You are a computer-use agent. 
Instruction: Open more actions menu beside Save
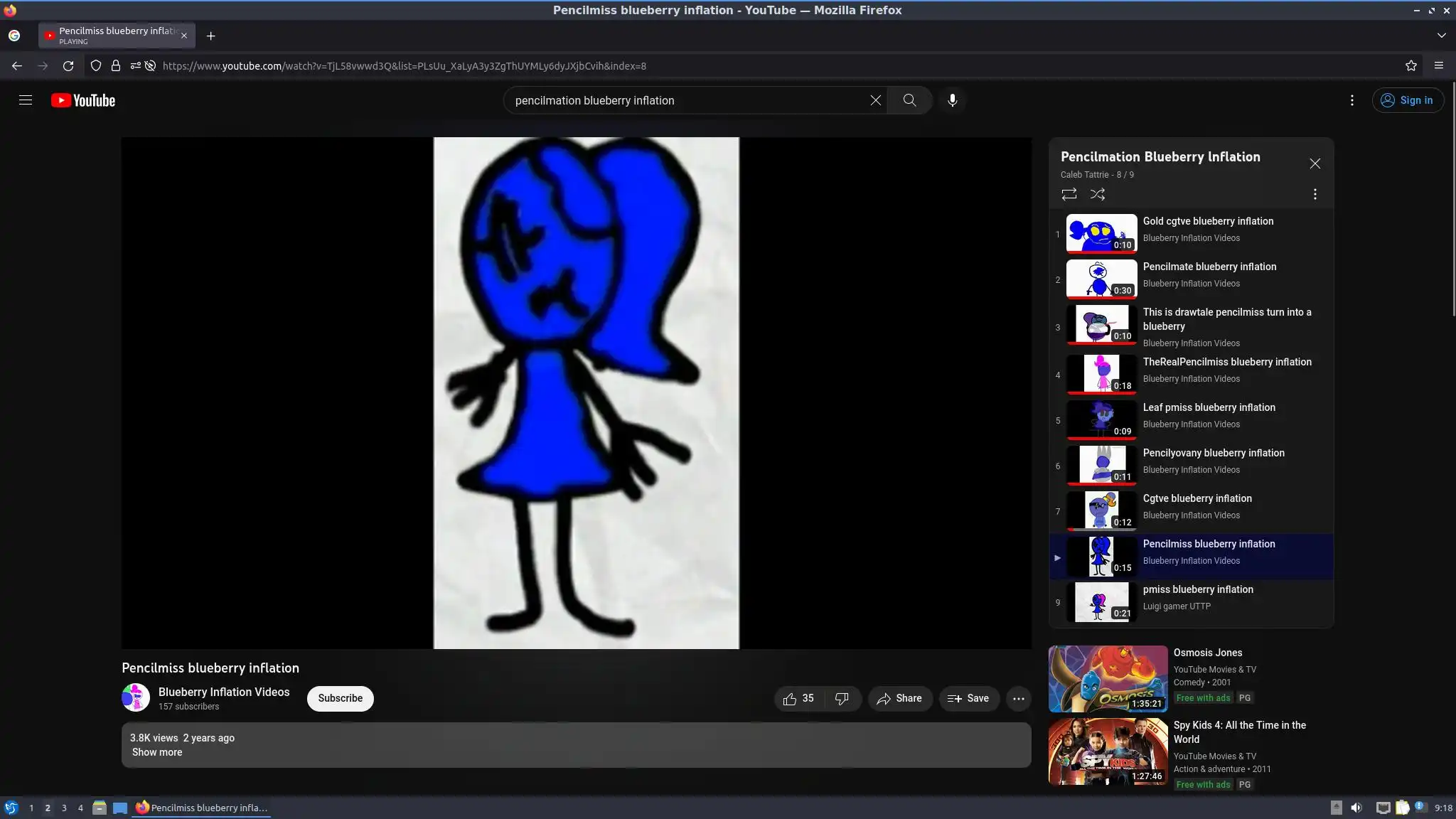[1018, 699]
